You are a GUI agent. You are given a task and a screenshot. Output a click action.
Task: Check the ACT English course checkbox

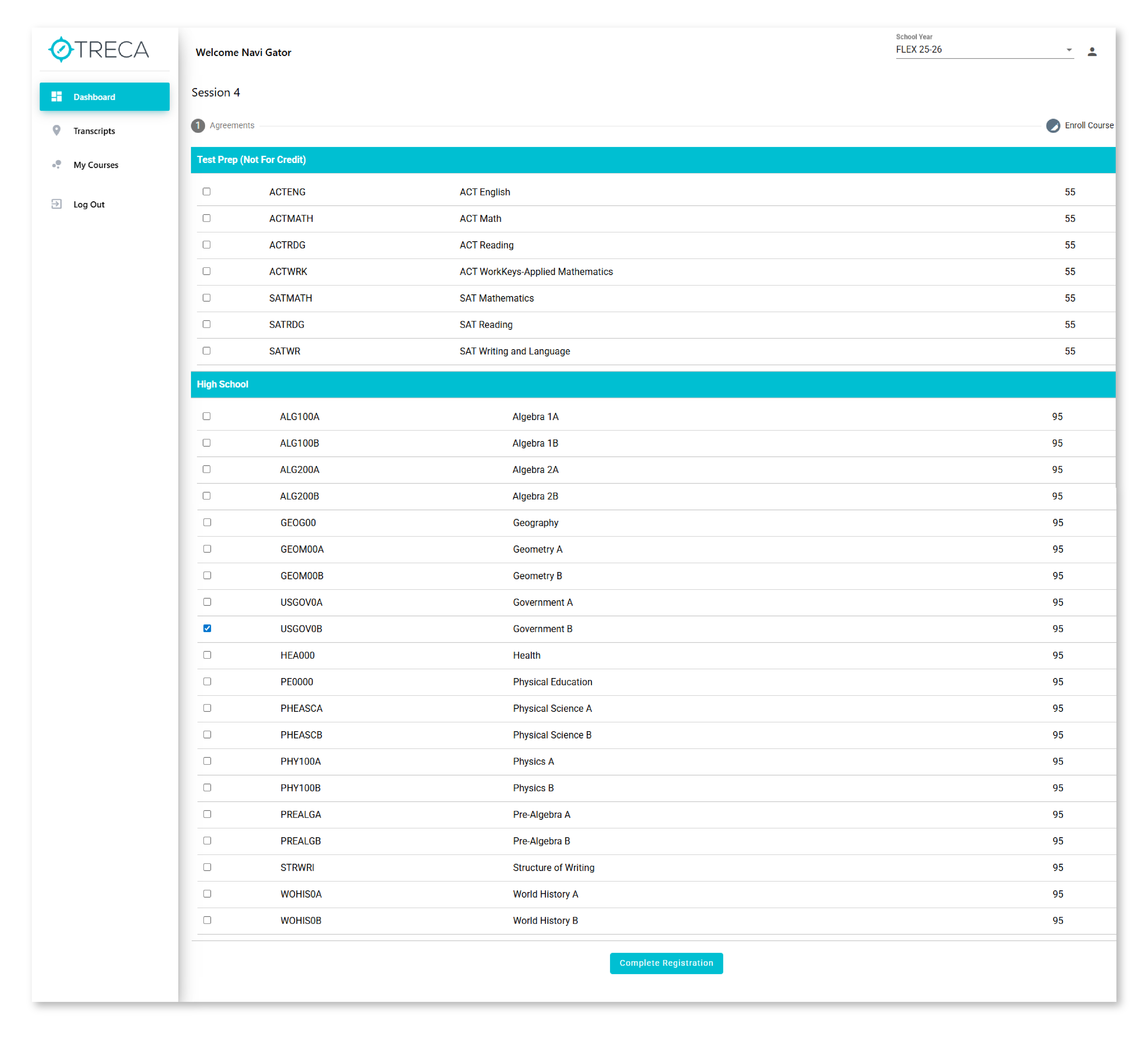207,191
